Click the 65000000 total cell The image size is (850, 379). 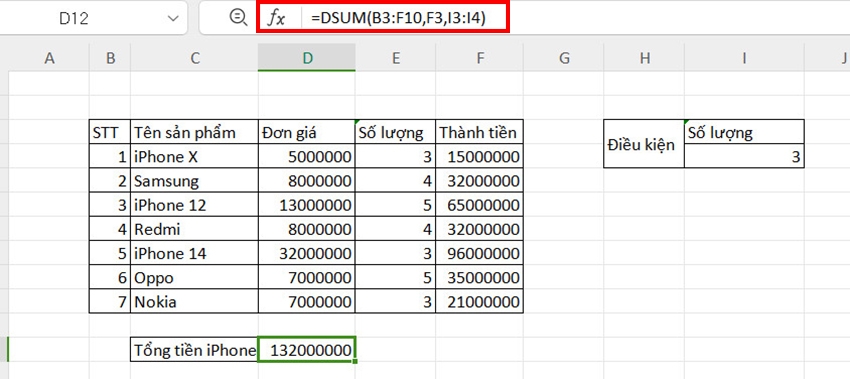pos(480,205)
